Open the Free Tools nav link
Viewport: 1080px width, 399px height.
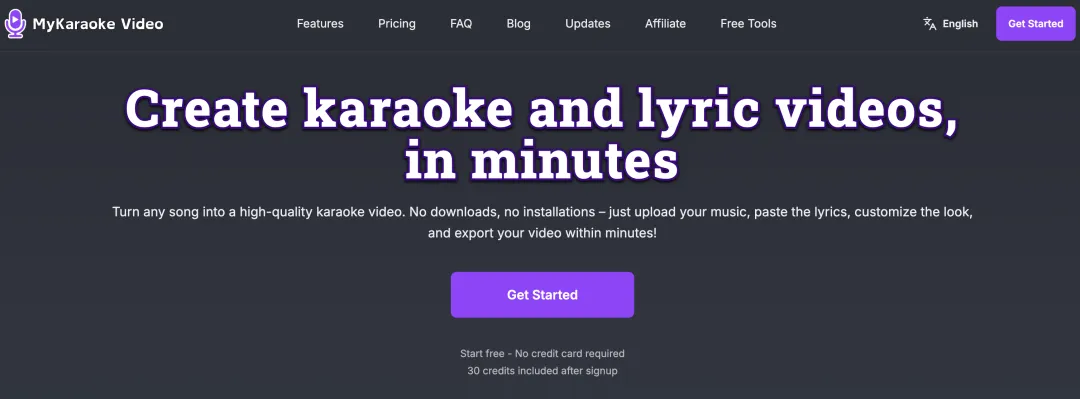[x=748, y=23]
